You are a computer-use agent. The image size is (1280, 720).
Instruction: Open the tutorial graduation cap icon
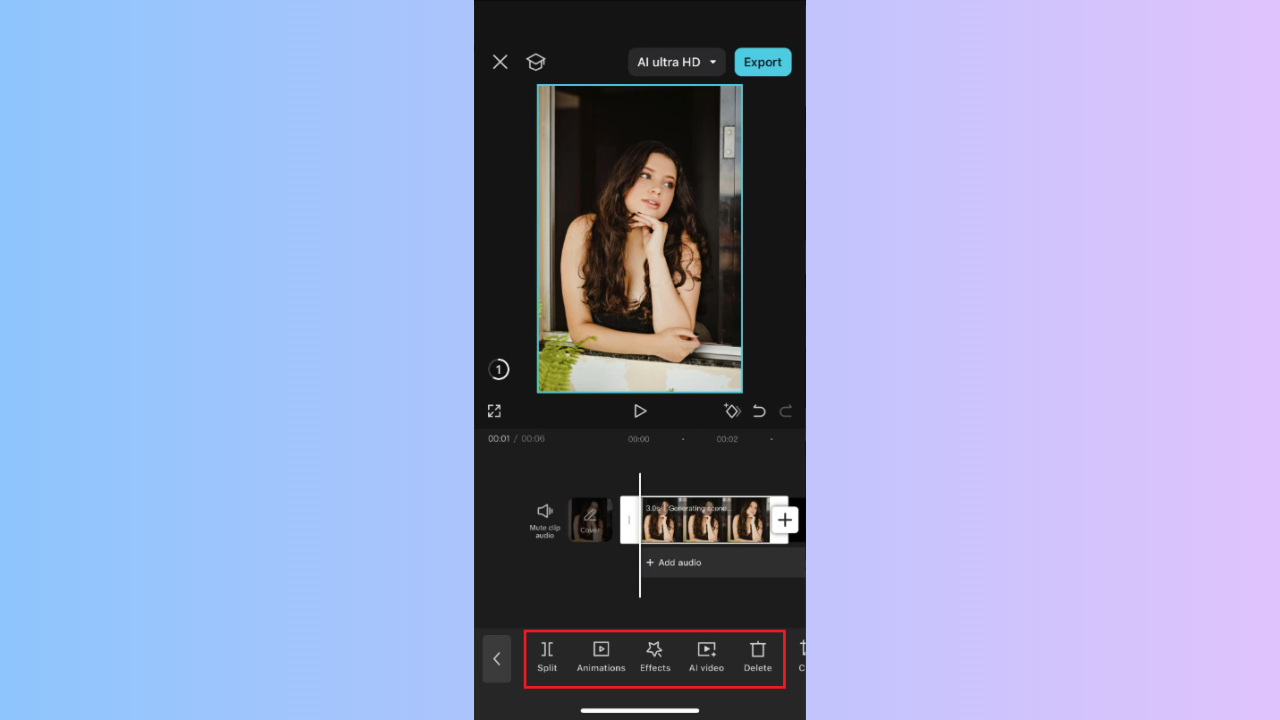point(536,62)
